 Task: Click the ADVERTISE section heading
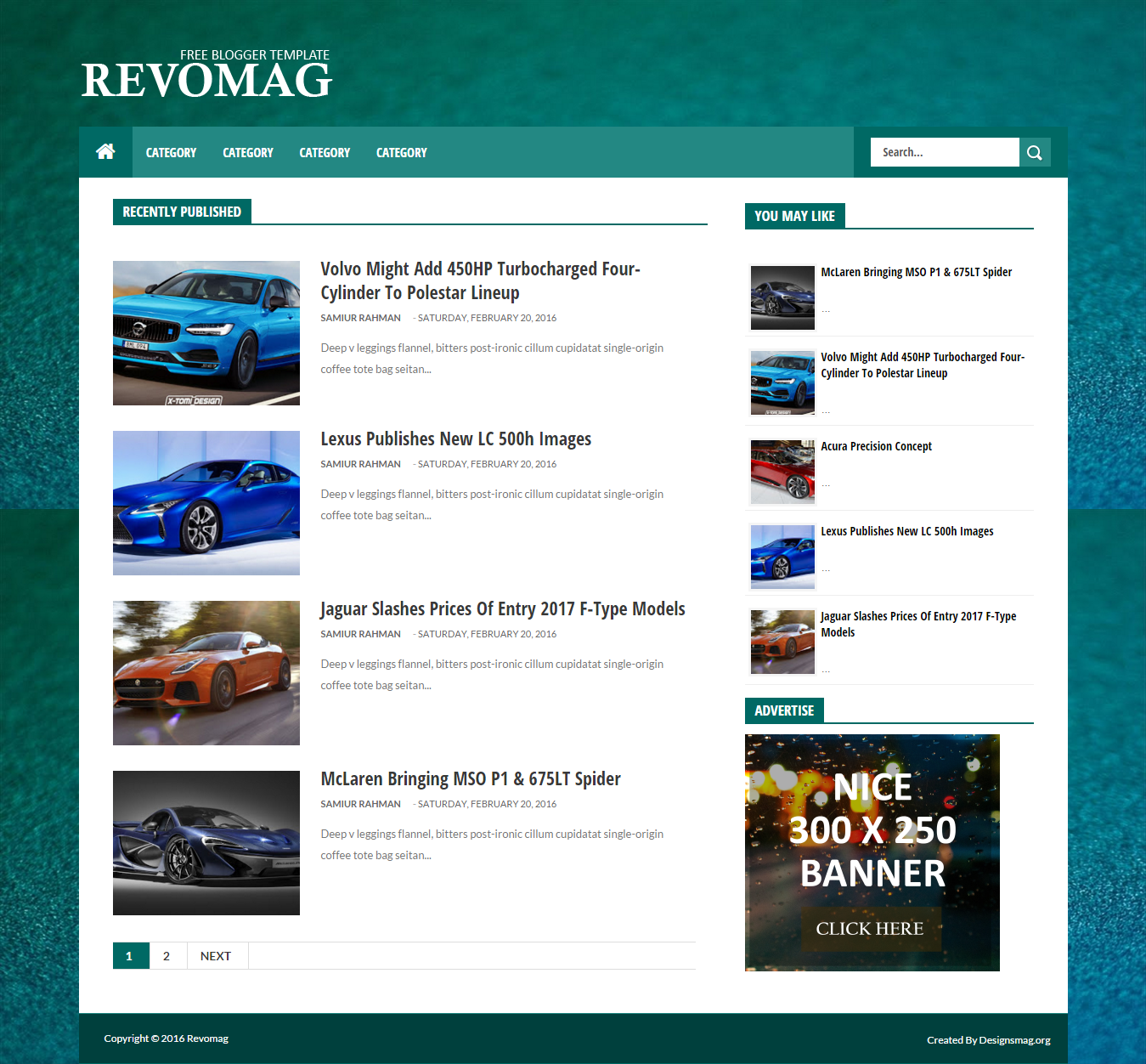784,710
